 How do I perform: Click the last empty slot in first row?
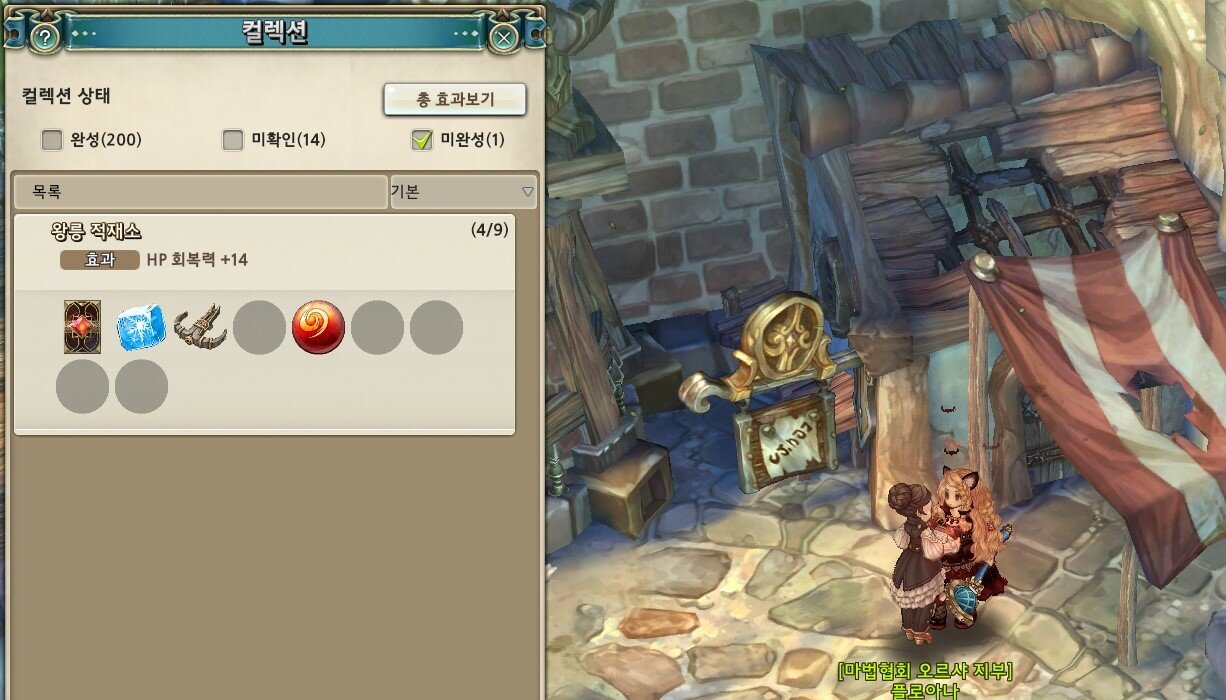coord(436,328)
